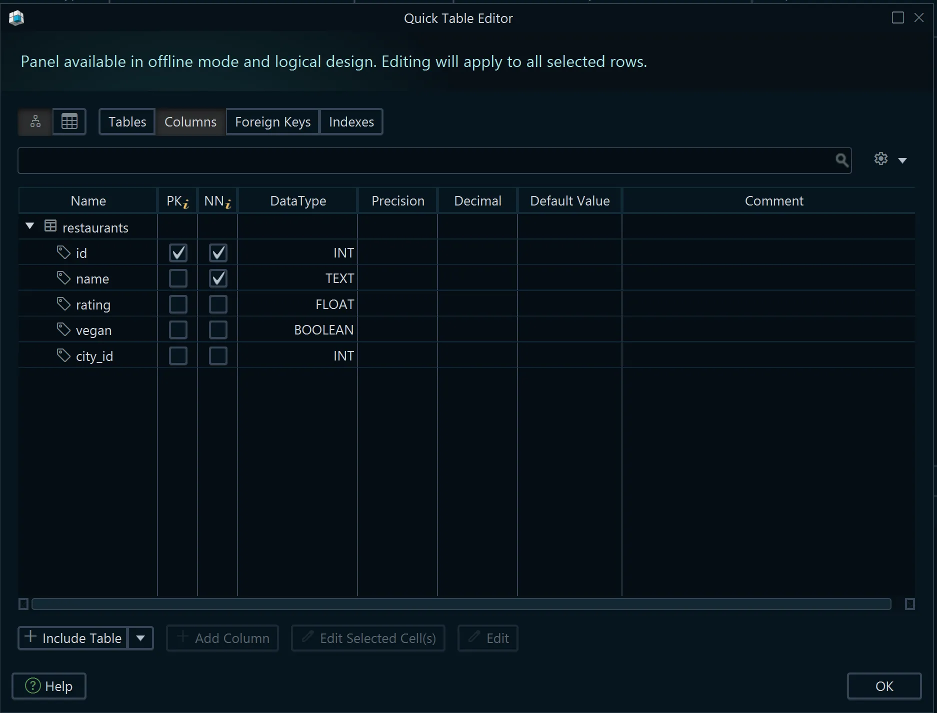The width and height of the screenshot is (937, 713).
Task: Click the tag icon beside rating column
Action: click(x=64, y=304)
